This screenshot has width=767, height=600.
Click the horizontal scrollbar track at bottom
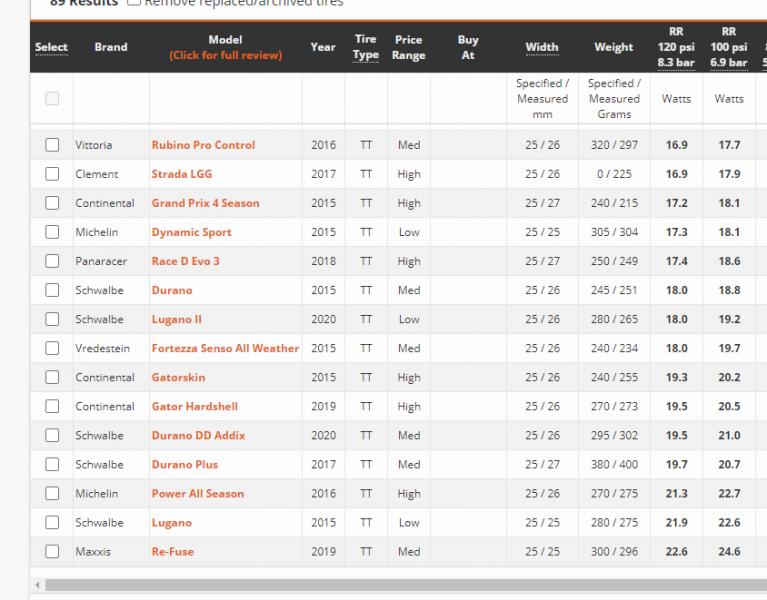coord(400,585)
